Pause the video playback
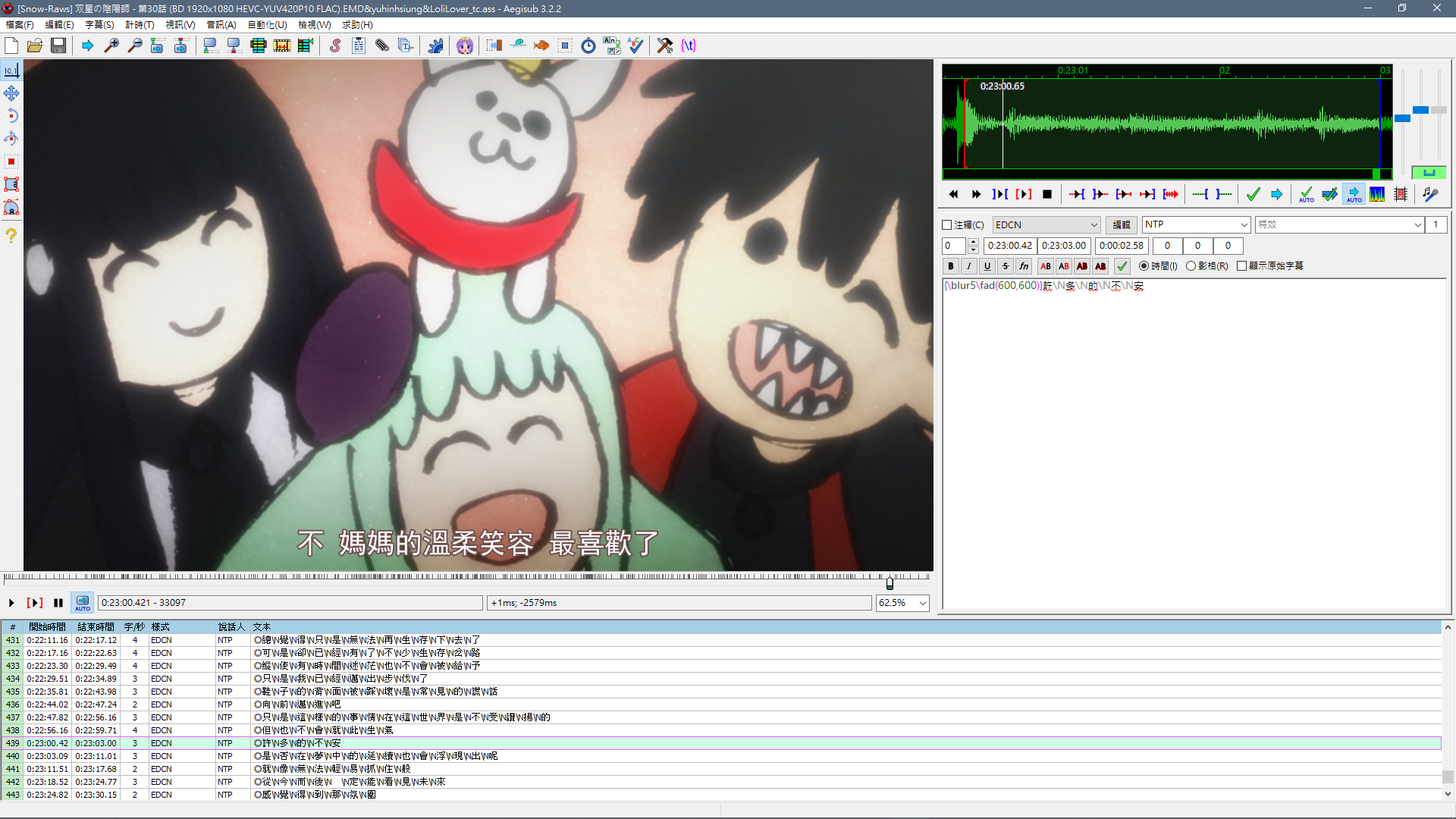Viewport: 1456px width, 819px height. pos(58,603)
